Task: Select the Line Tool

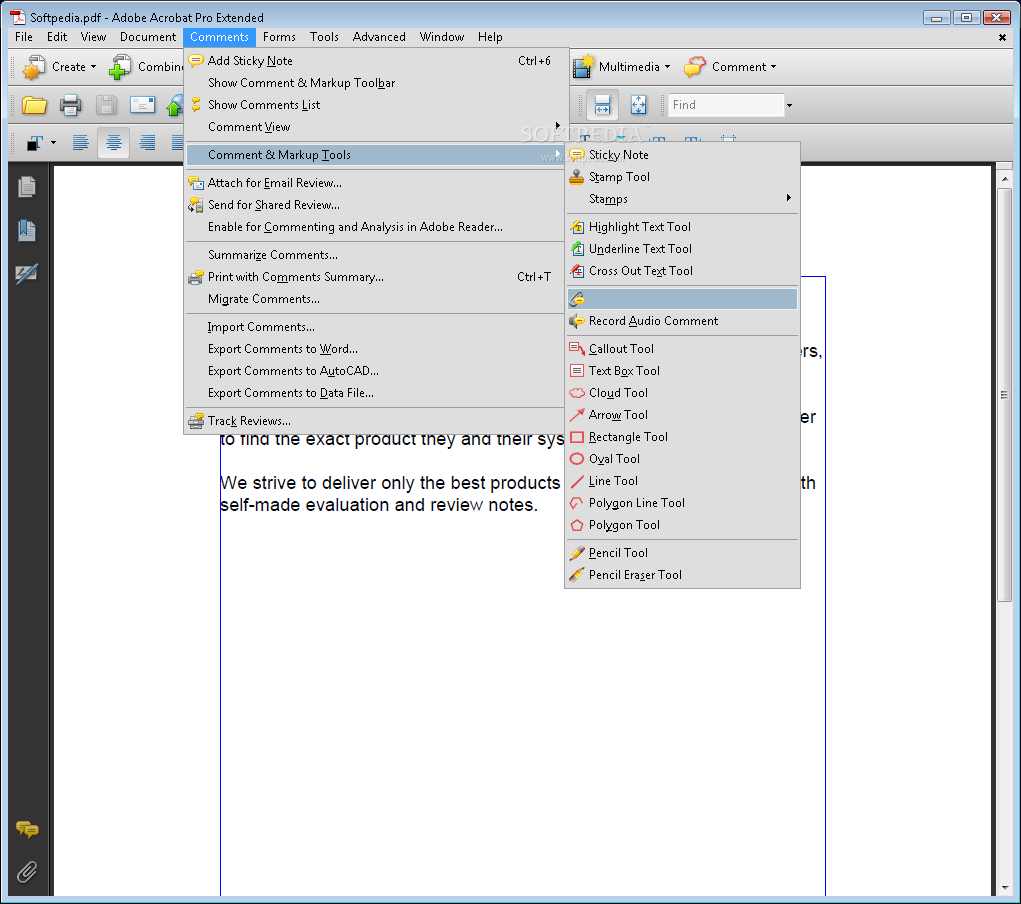Action: coord(682,481)
